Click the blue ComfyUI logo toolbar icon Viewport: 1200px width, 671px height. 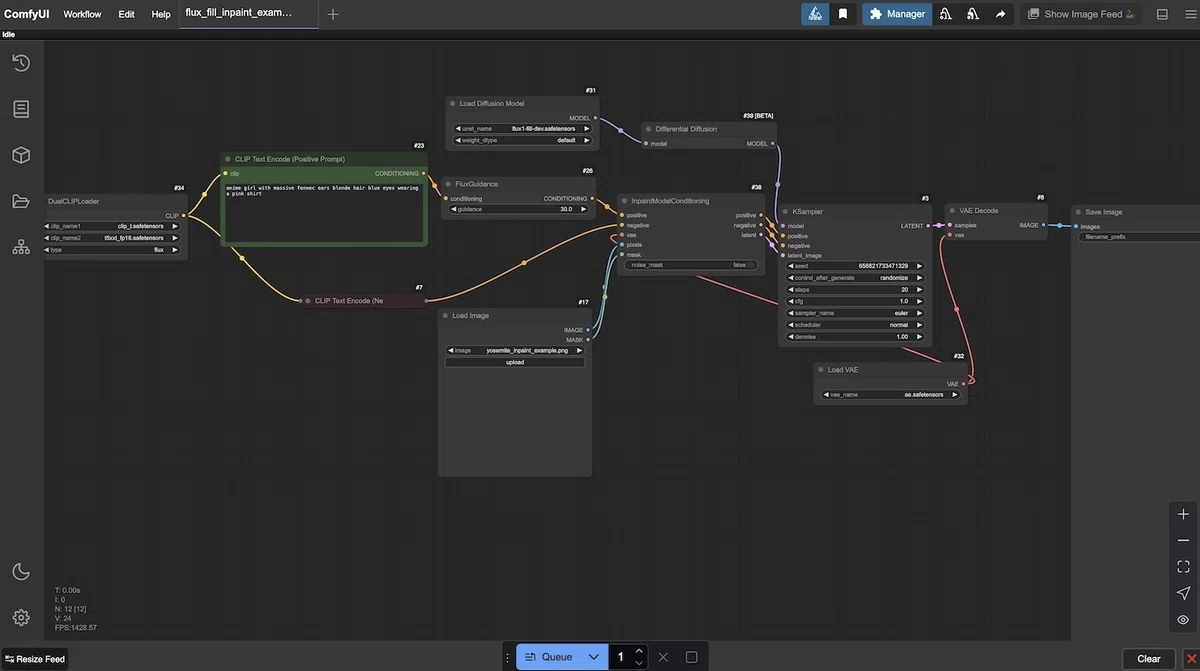[x=815, y=14]
